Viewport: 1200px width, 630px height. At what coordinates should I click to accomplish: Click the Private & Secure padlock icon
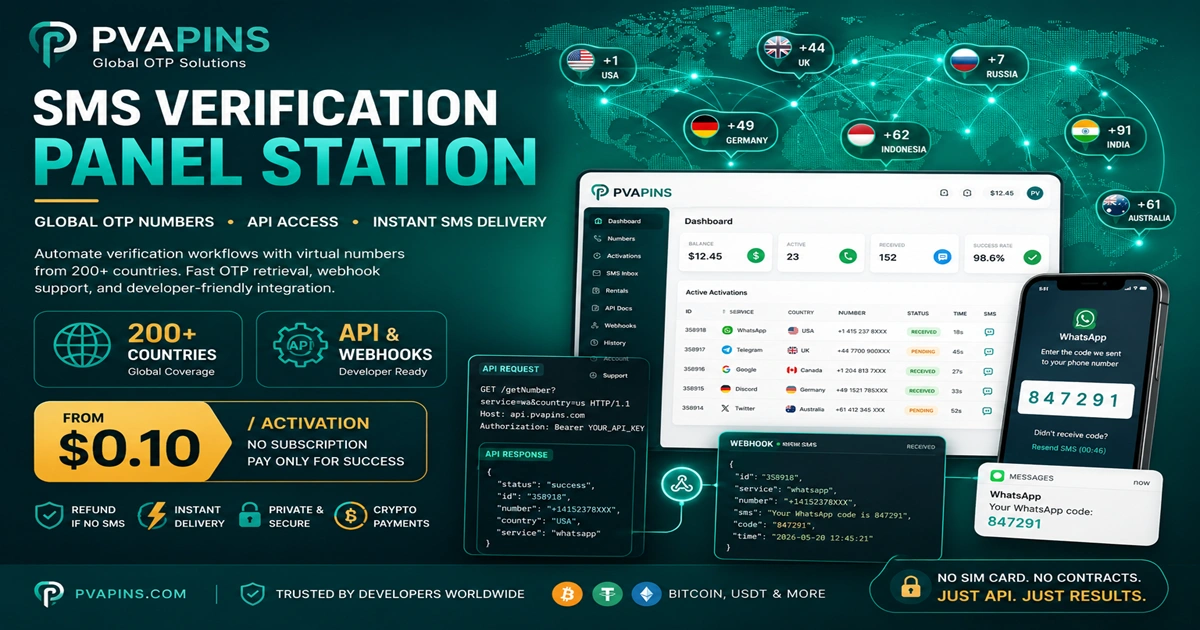[249, 516]
